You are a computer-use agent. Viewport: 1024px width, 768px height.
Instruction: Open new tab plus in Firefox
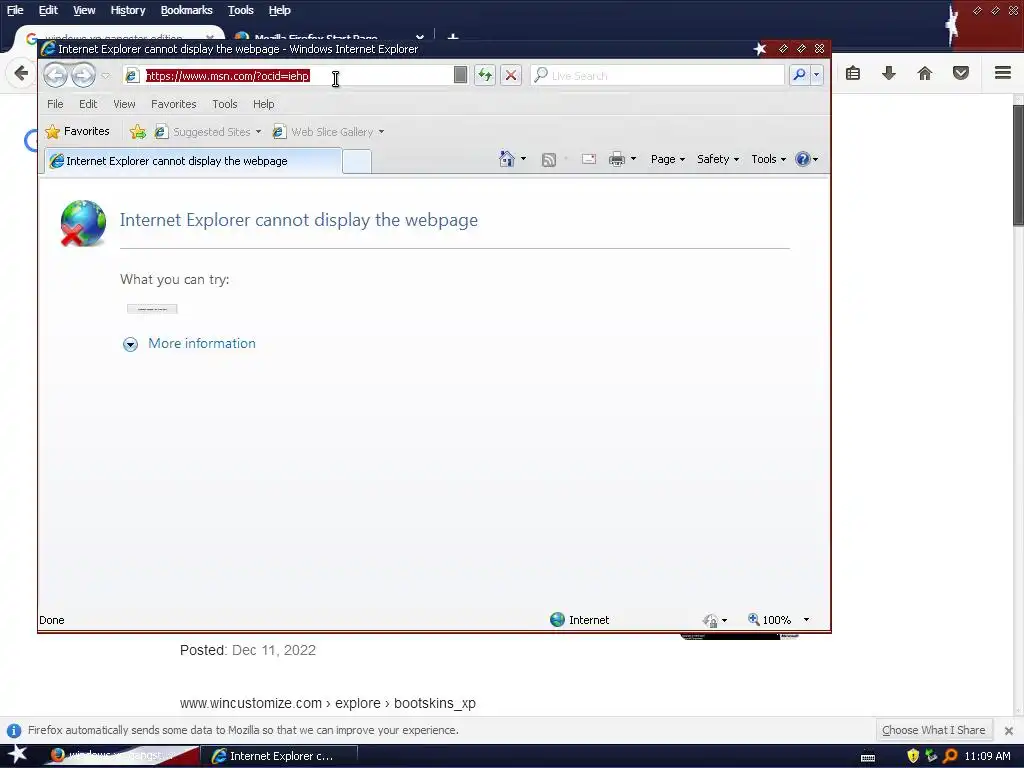click(453, 37)
